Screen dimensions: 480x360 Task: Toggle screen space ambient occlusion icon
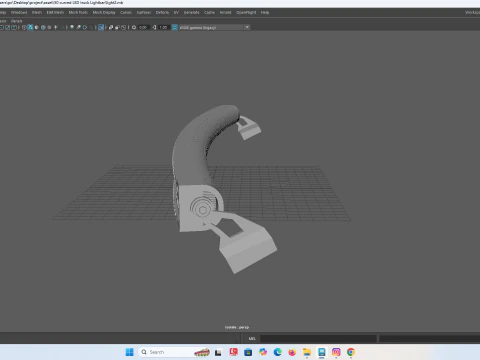[72, 27]
